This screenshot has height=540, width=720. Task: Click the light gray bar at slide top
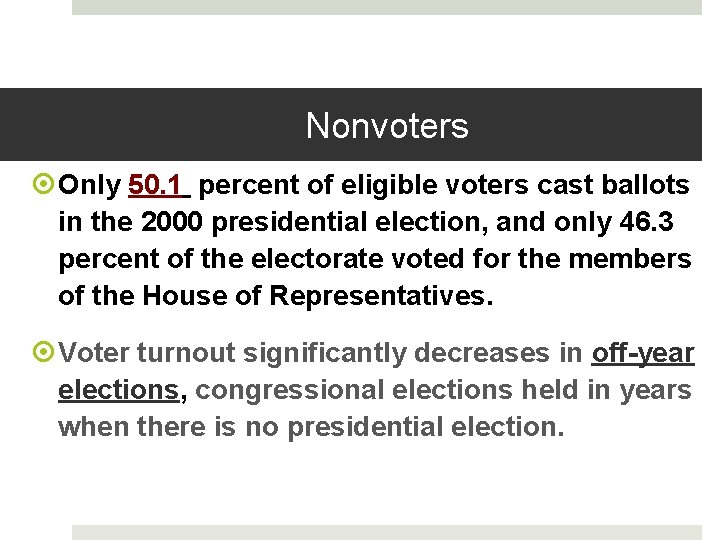(x=386, y=7)
